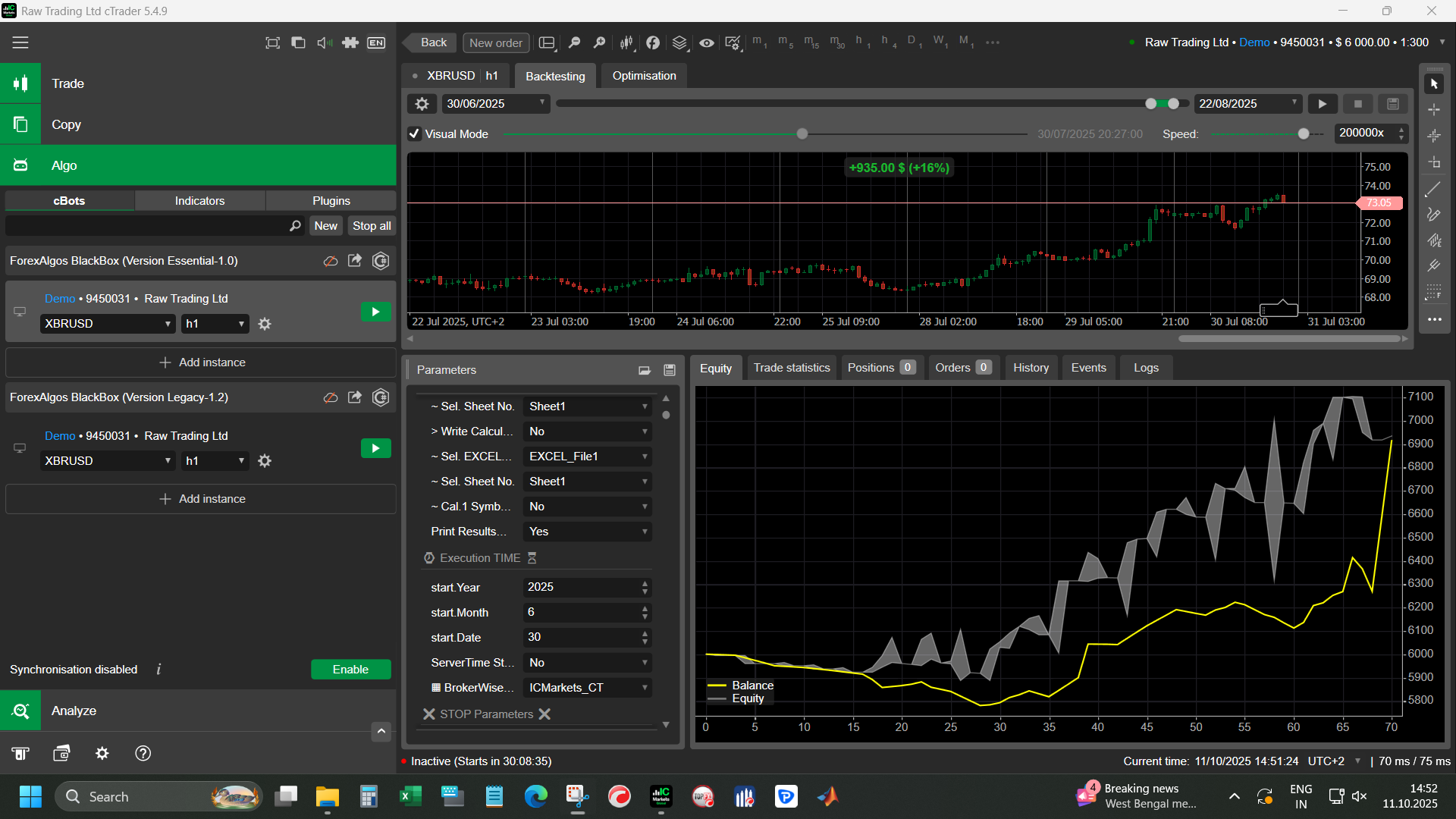Click the Stop all button
The width and height of the screenshot is (1456, 819).
click(x=372, y=226)
